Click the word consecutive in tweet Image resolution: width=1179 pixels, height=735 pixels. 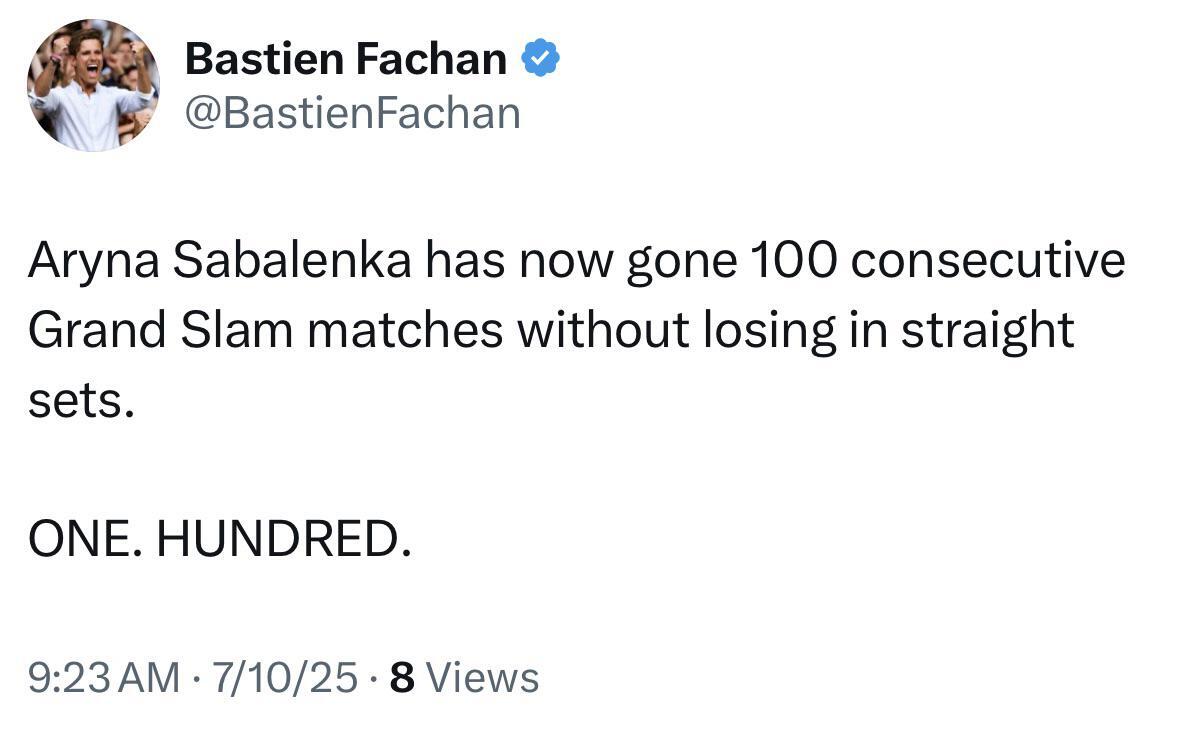pyautogui.click(x=988, y=262)
